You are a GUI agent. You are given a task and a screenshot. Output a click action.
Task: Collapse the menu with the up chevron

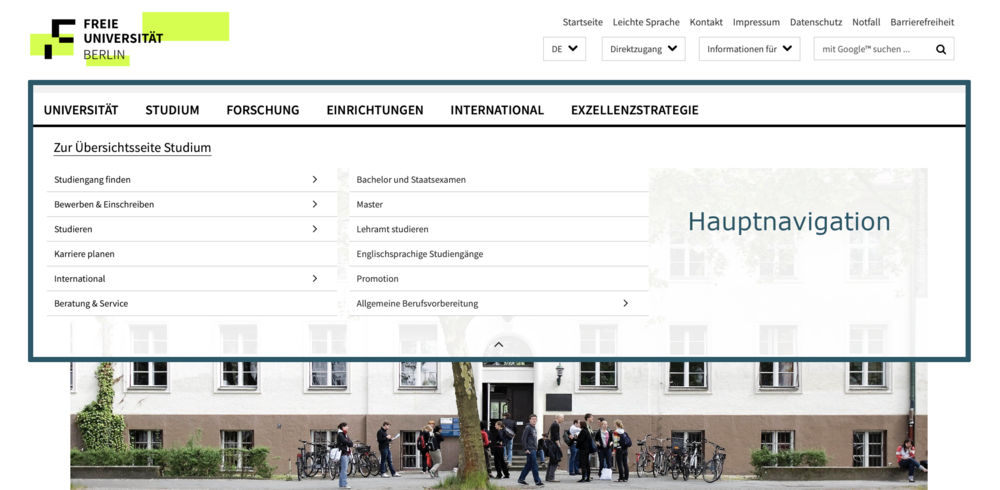[499, 345]
